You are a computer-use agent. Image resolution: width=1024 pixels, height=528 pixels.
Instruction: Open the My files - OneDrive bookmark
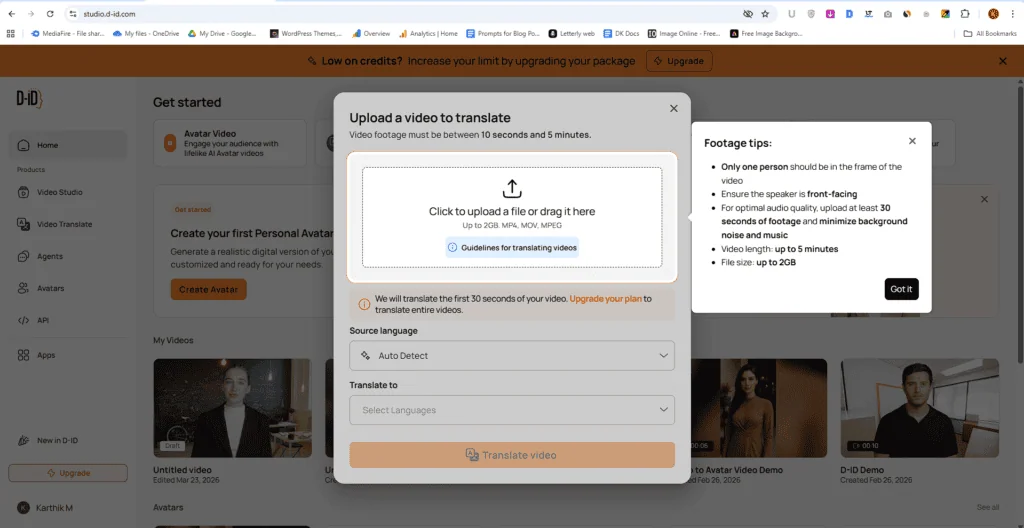pyautogui.click(x=146, y=33)
